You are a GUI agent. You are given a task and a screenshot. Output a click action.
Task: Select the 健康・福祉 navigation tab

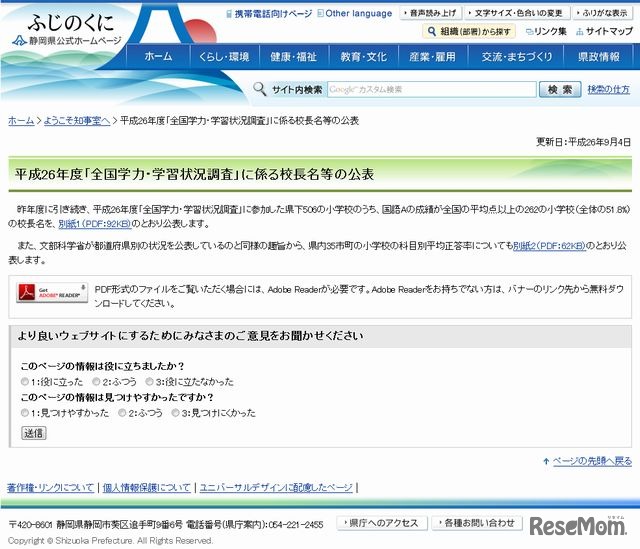coord(294,56)
